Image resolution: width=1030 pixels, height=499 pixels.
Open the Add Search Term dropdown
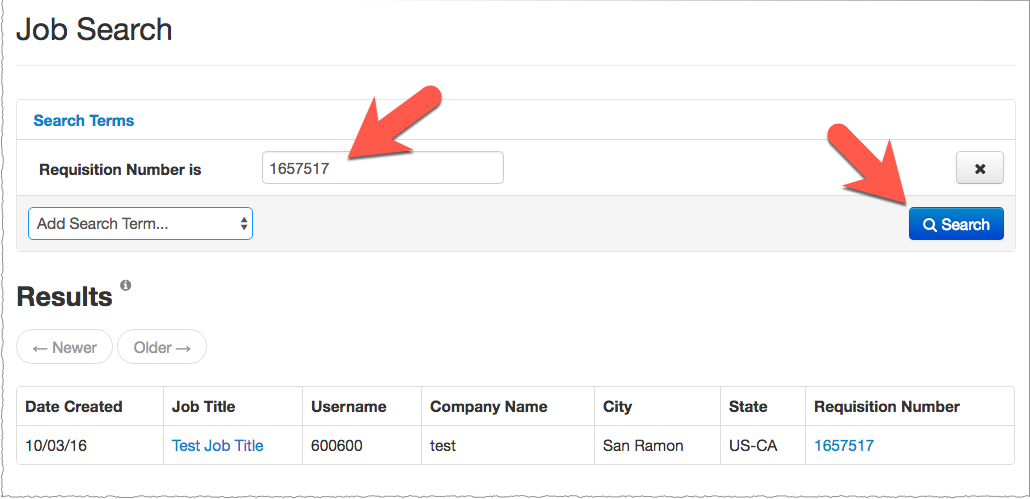pyautogui.click(x=140, y=224)
